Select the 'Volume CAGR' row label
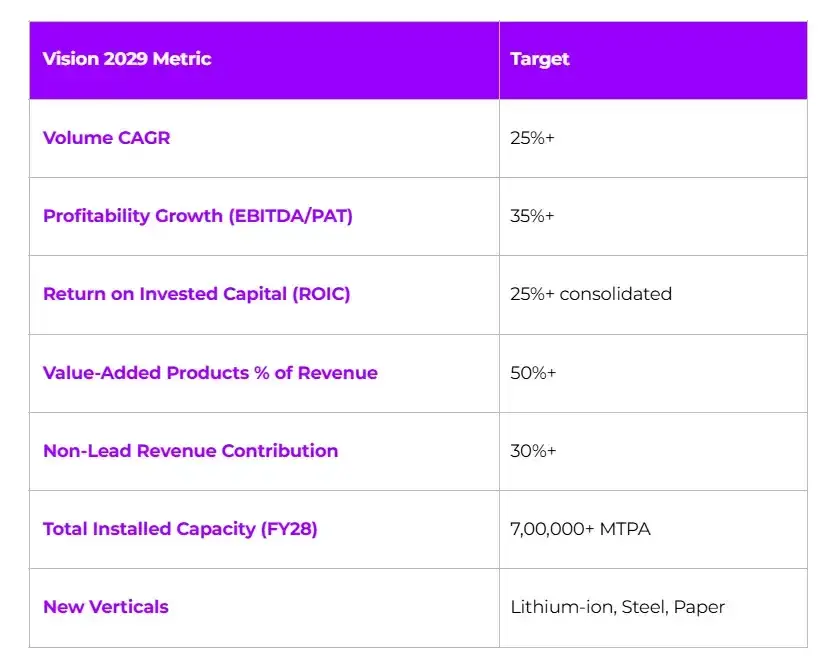This screenshot has width=837, height=666. [106, 138]
